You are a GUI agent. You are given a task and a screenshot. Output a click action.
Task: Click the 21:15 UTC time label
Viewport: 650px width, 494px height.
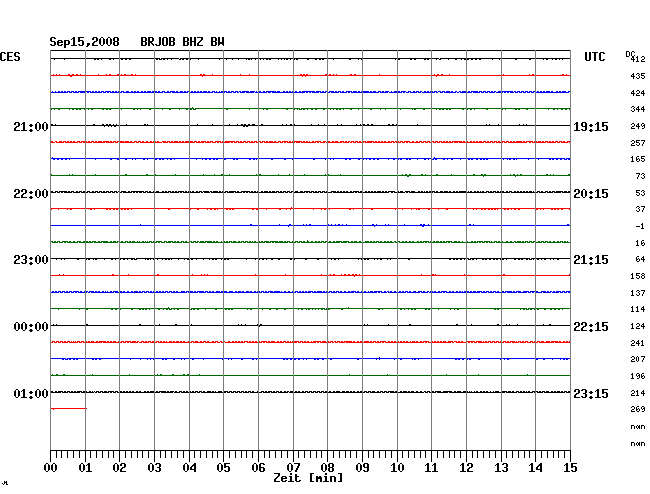click(591, 260)
